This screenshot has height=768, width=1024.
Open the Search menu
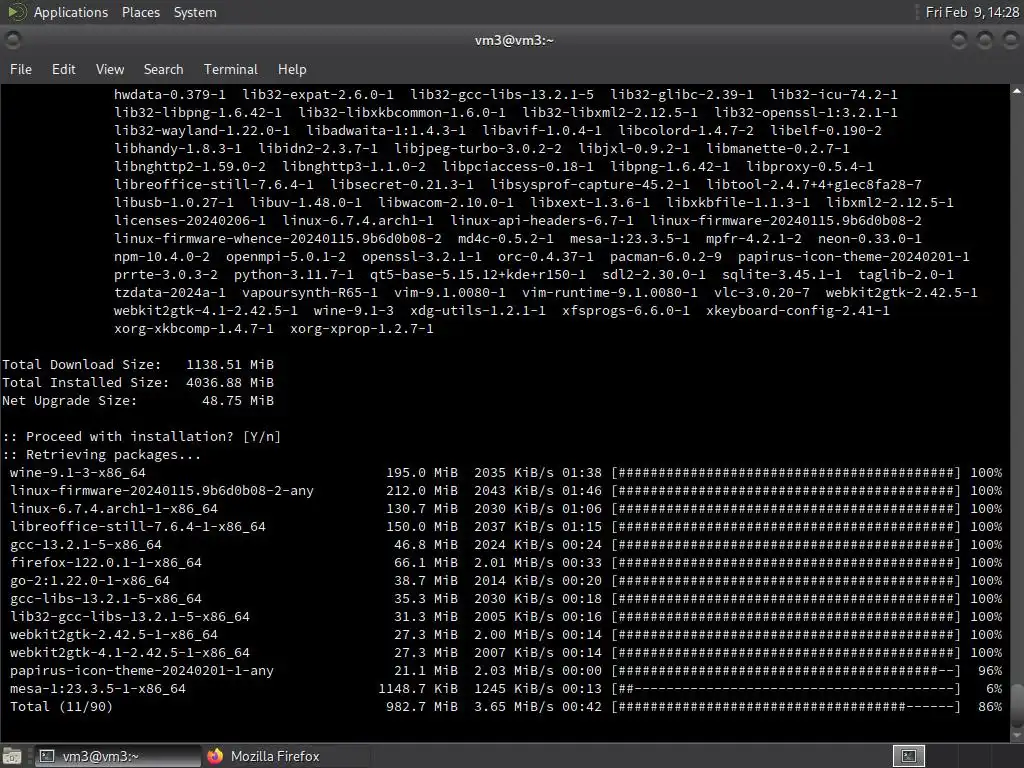163,69
